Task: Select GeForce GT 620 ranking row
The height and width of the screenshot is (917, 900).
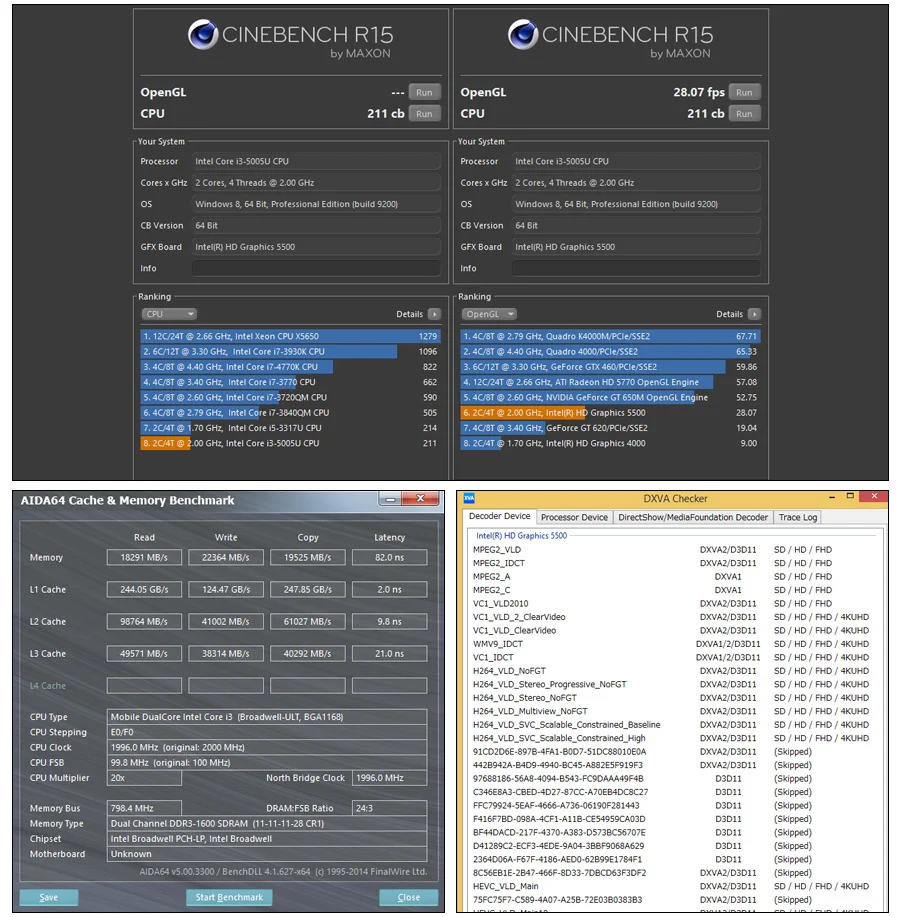Action: pyautogui.click(x=610, y=428)
